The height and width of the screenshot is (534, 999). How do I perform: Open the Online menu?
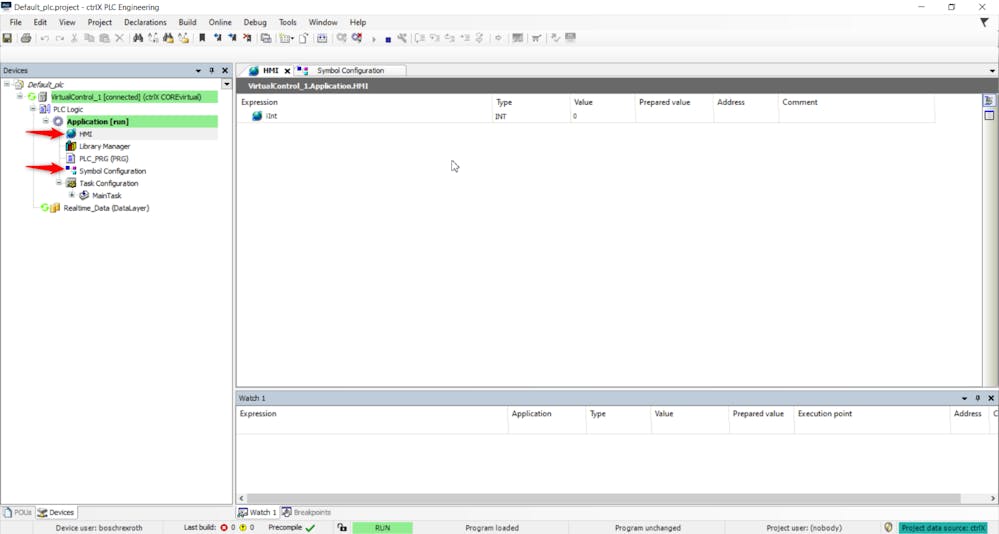[220, 22]
